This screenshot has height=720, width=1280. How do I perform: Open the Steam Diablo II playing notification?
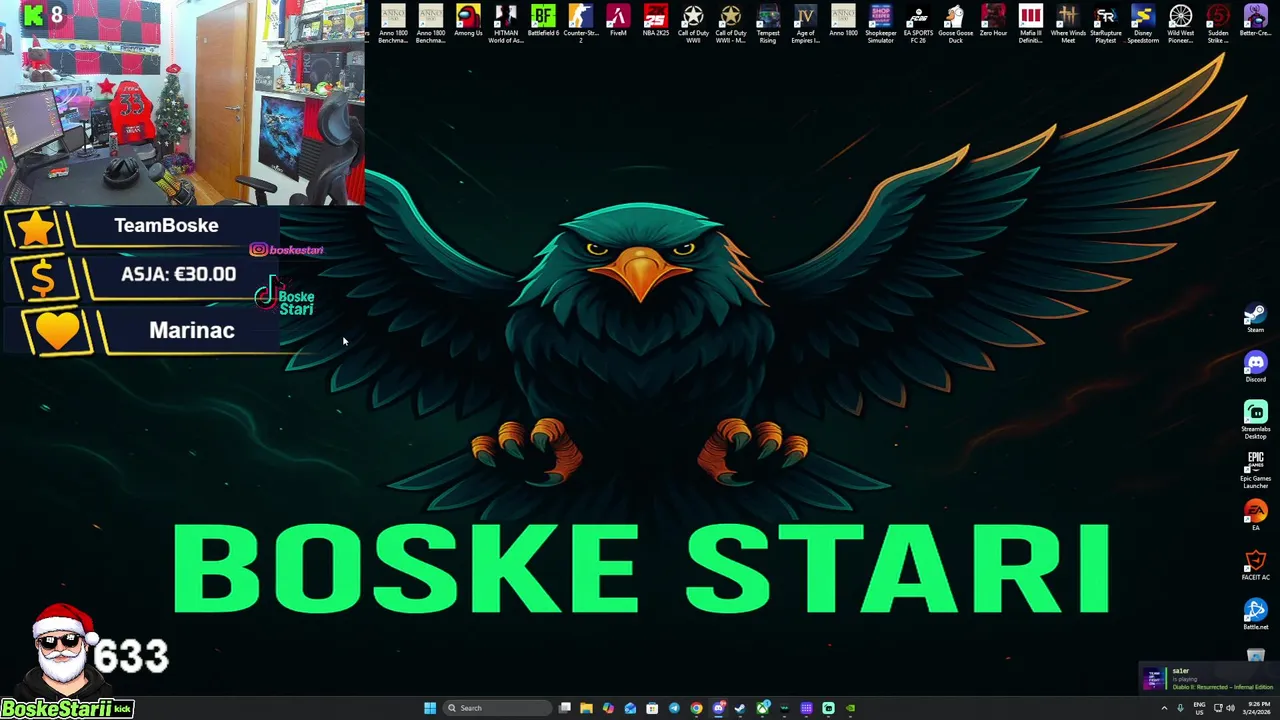(x=1208, y=679)
